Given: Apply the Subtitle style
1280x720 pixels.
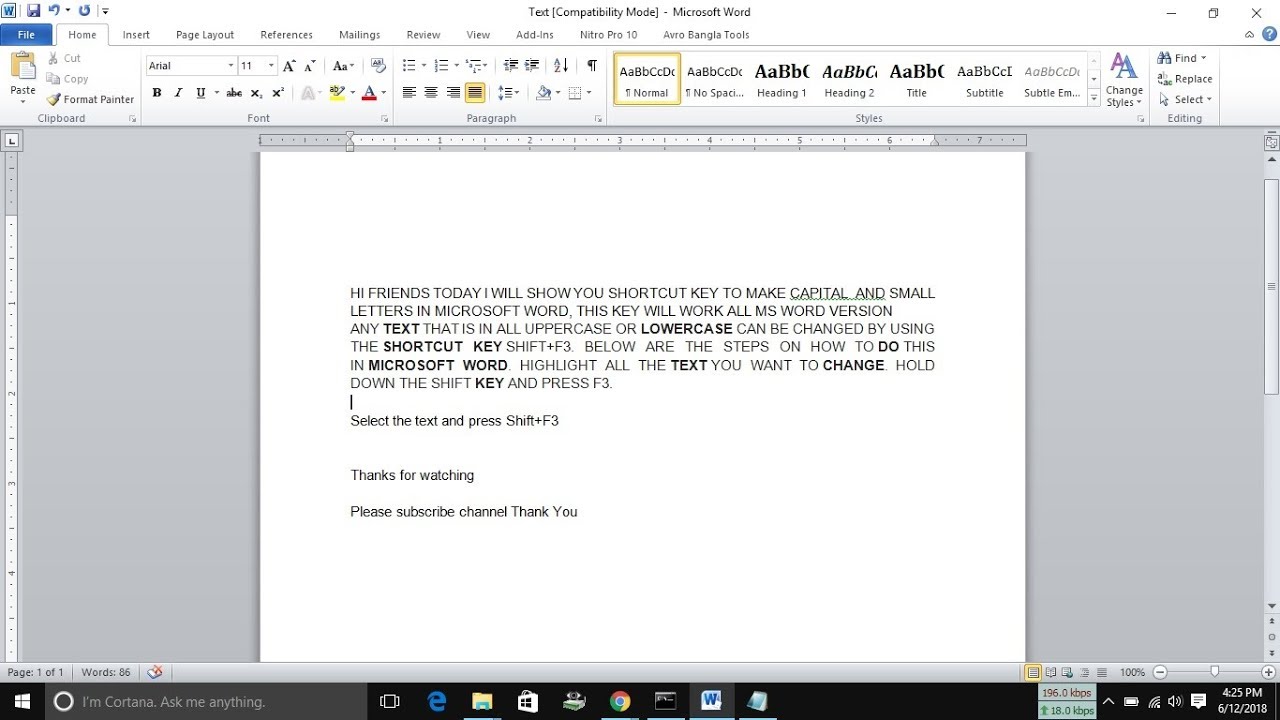Looking at the screenshot, I should click(984, 80).
